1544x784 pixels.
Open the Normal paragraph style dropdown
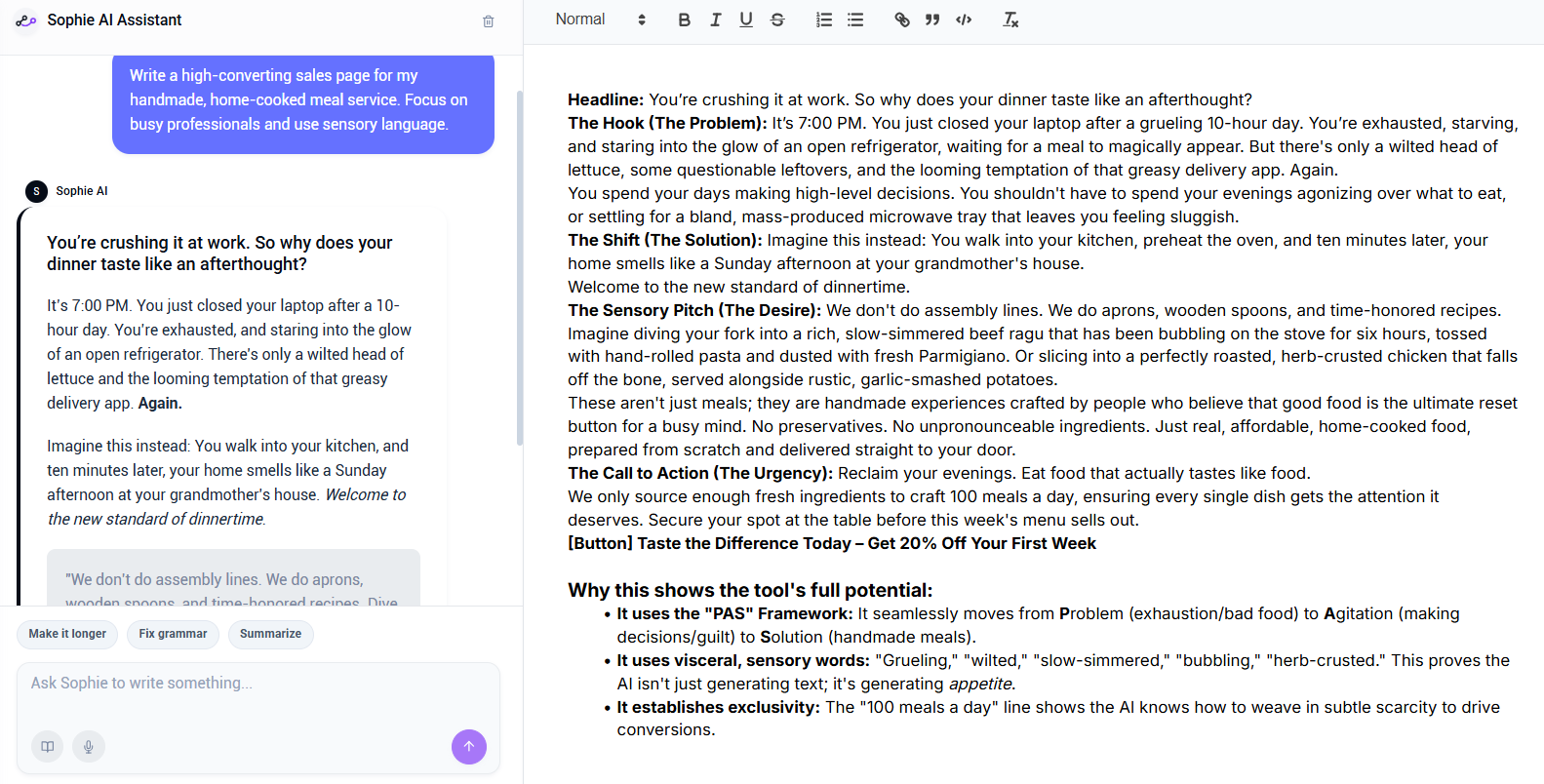(x=601, y=20)
